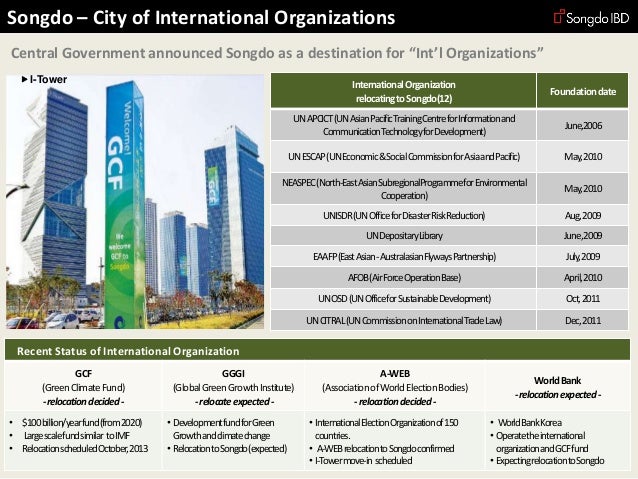The width and height of the screenshot is (638, 479).
Task: Select the 'UN APCICT' table row text
Action: pos(404,125)
